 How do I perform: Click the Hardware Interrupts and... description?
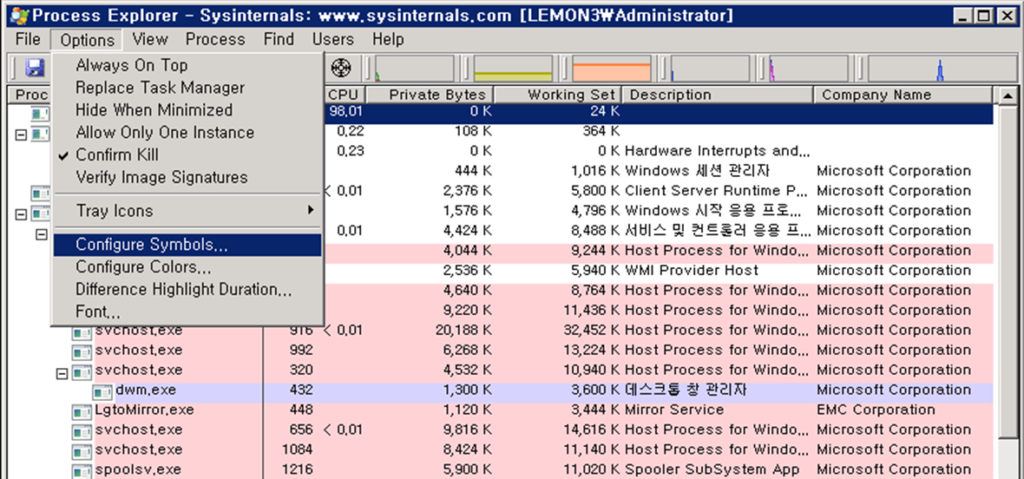point(717,151)
